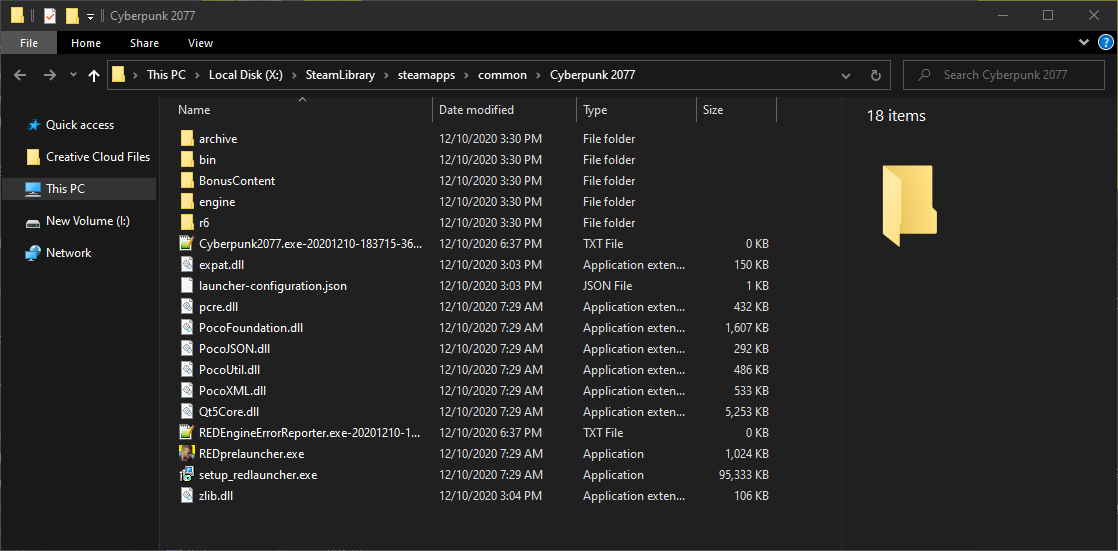Click the Properties icon in title bar
This screenshot has height=551, width=1118.
point(50,16)
